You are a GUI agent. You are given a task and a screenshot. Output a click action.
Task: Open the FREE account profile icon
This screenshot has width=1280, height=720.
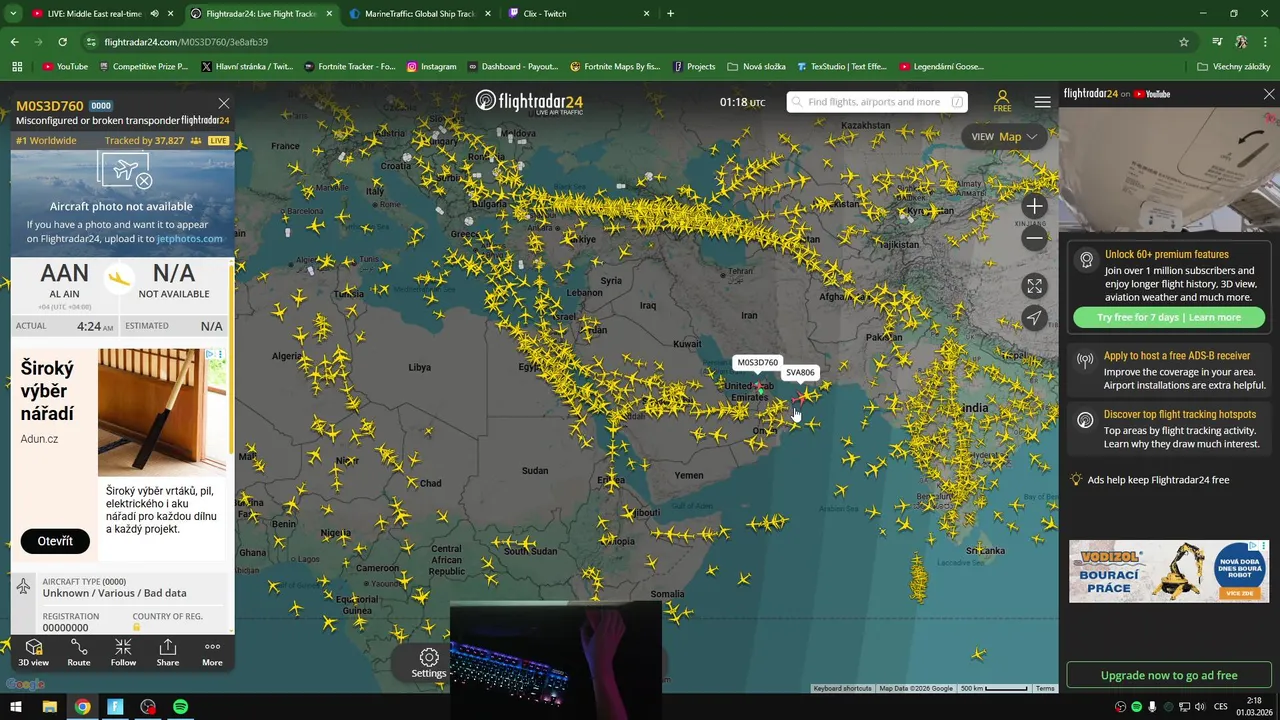coord(1002,101)
